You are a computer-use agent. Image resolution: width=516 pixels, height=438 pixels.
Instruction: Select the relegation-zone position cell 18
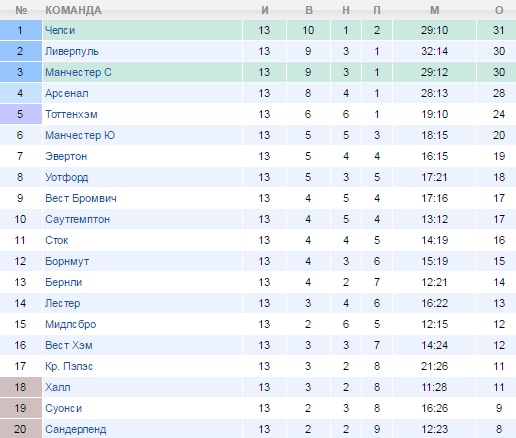point(21,387)
